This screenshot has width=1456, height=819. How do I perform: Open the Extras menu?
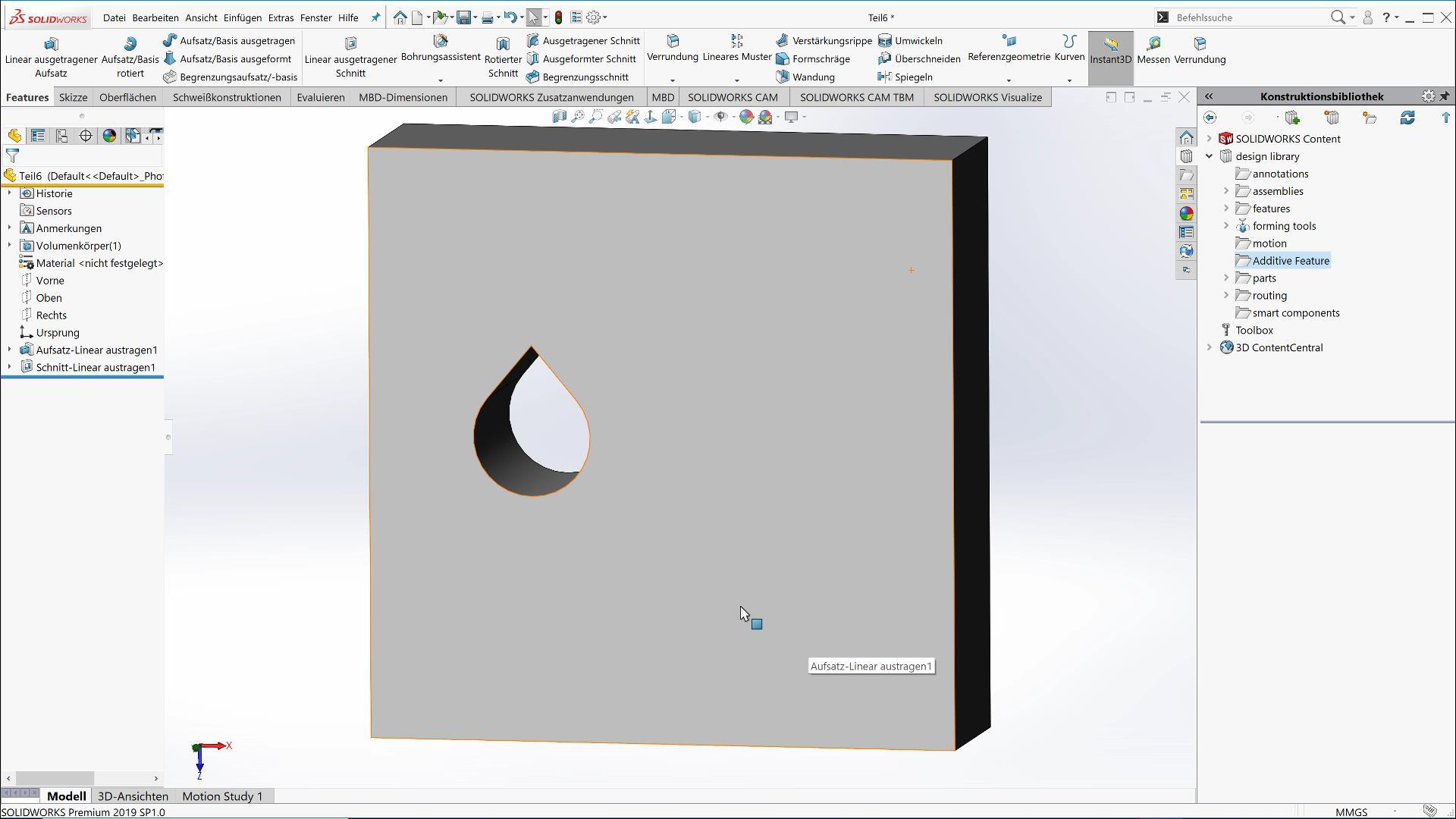[x=281, y=17]
